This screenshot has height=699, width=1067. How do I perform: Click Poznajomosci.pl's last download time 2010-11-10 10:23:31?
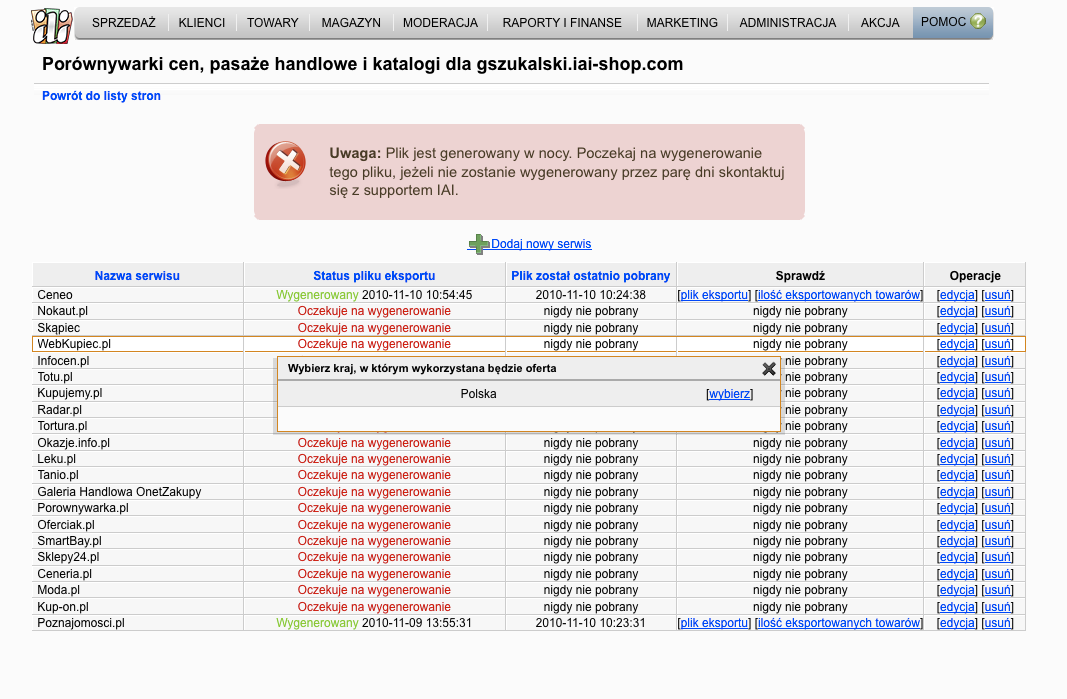click(x=591, y=623)
